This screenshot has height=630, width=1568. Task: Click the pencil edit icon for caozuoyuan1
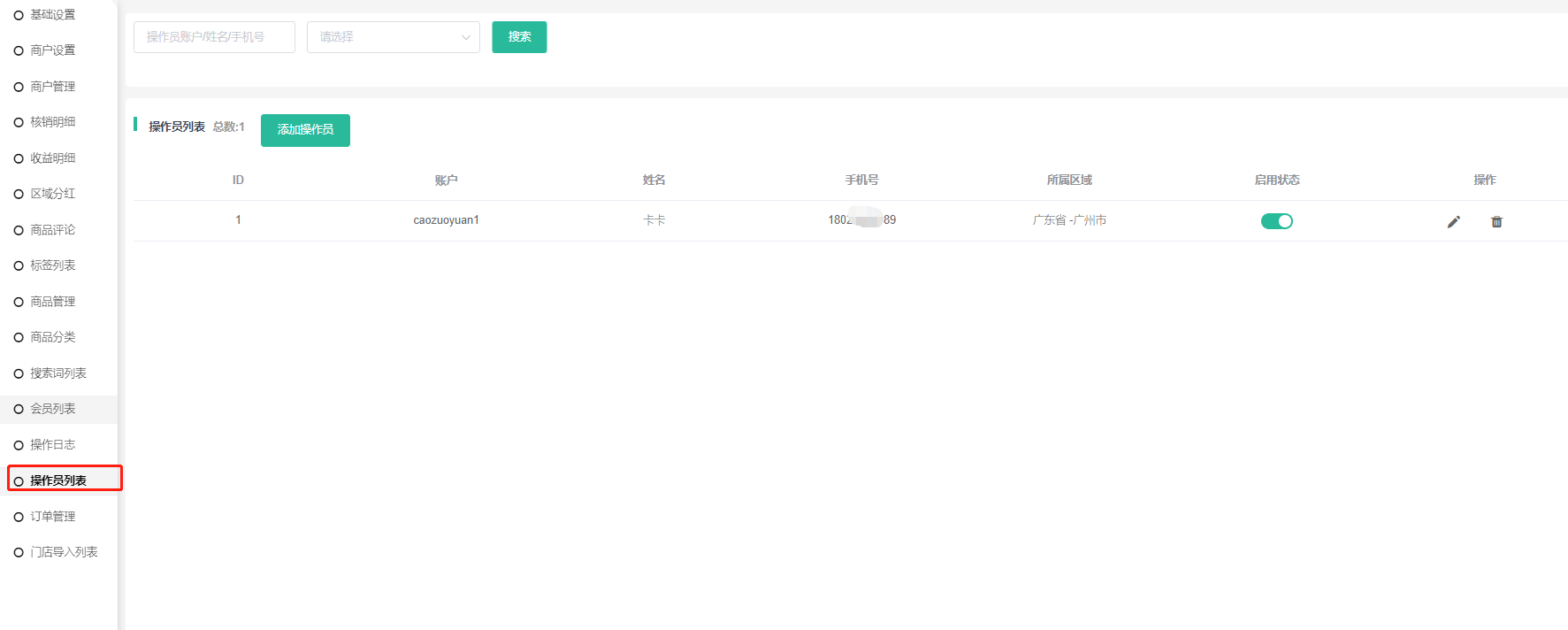tap(1453, 221)
